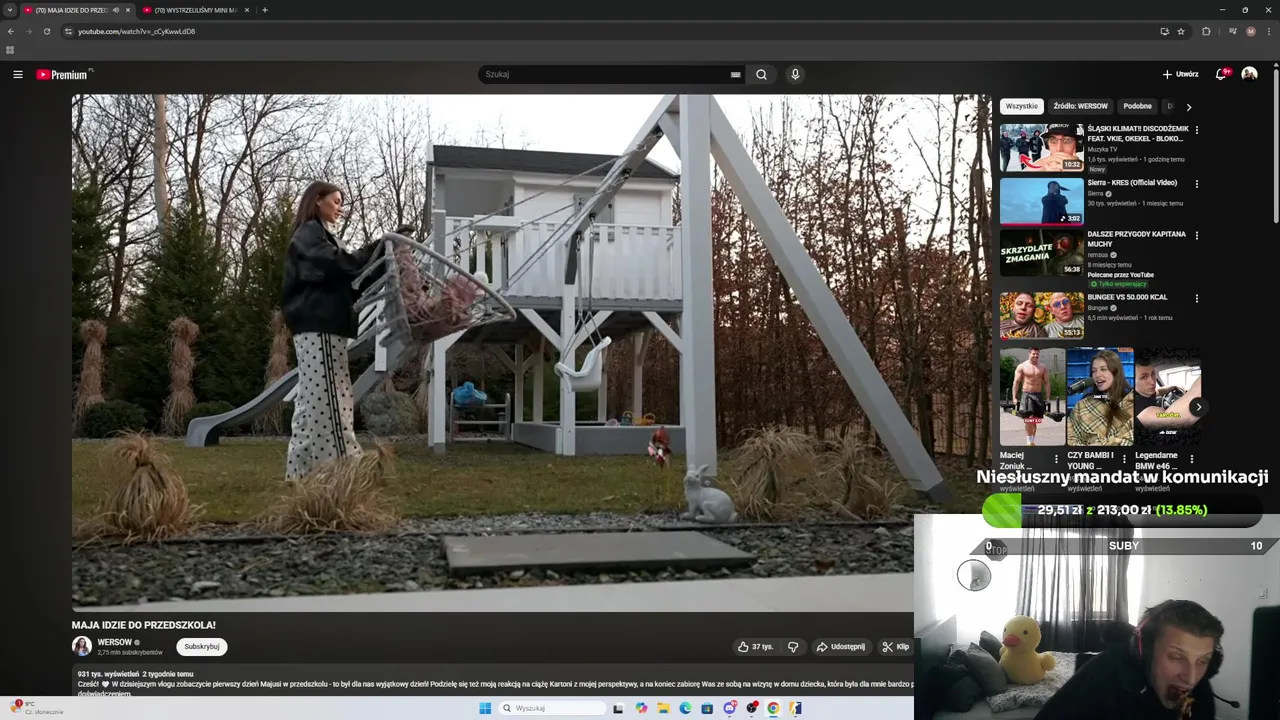Image resolution: width=1280 pixels, height=720 pixels.
Task: Open YouTube notifications bell
Action: click(x=1221, y=74)
